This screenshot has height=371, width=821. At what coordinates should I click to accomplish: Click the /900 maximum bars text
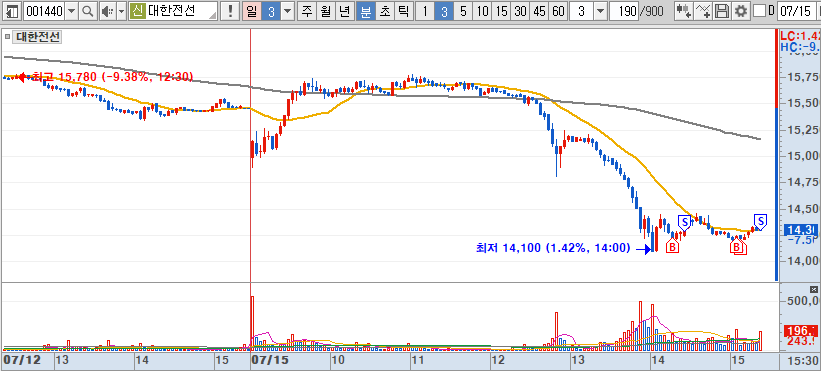(652, 11)
